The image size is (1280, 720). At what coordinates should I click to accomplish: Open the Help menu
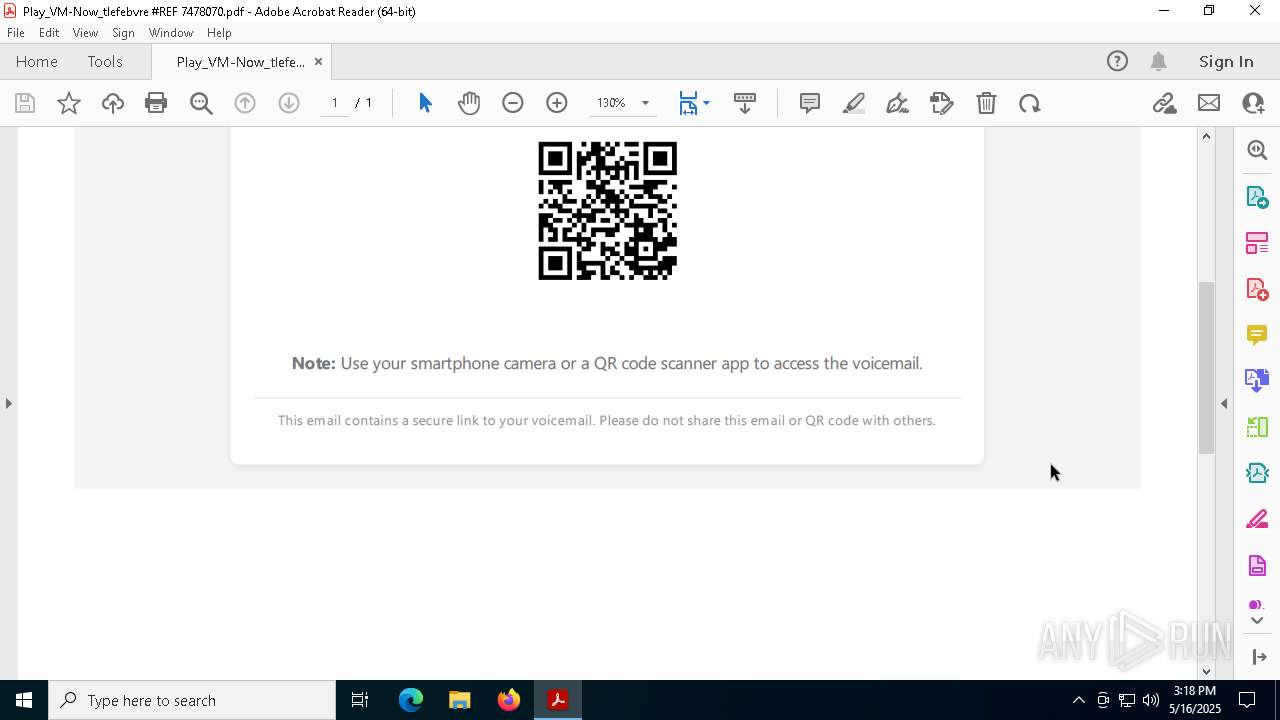tap(219, 33)
